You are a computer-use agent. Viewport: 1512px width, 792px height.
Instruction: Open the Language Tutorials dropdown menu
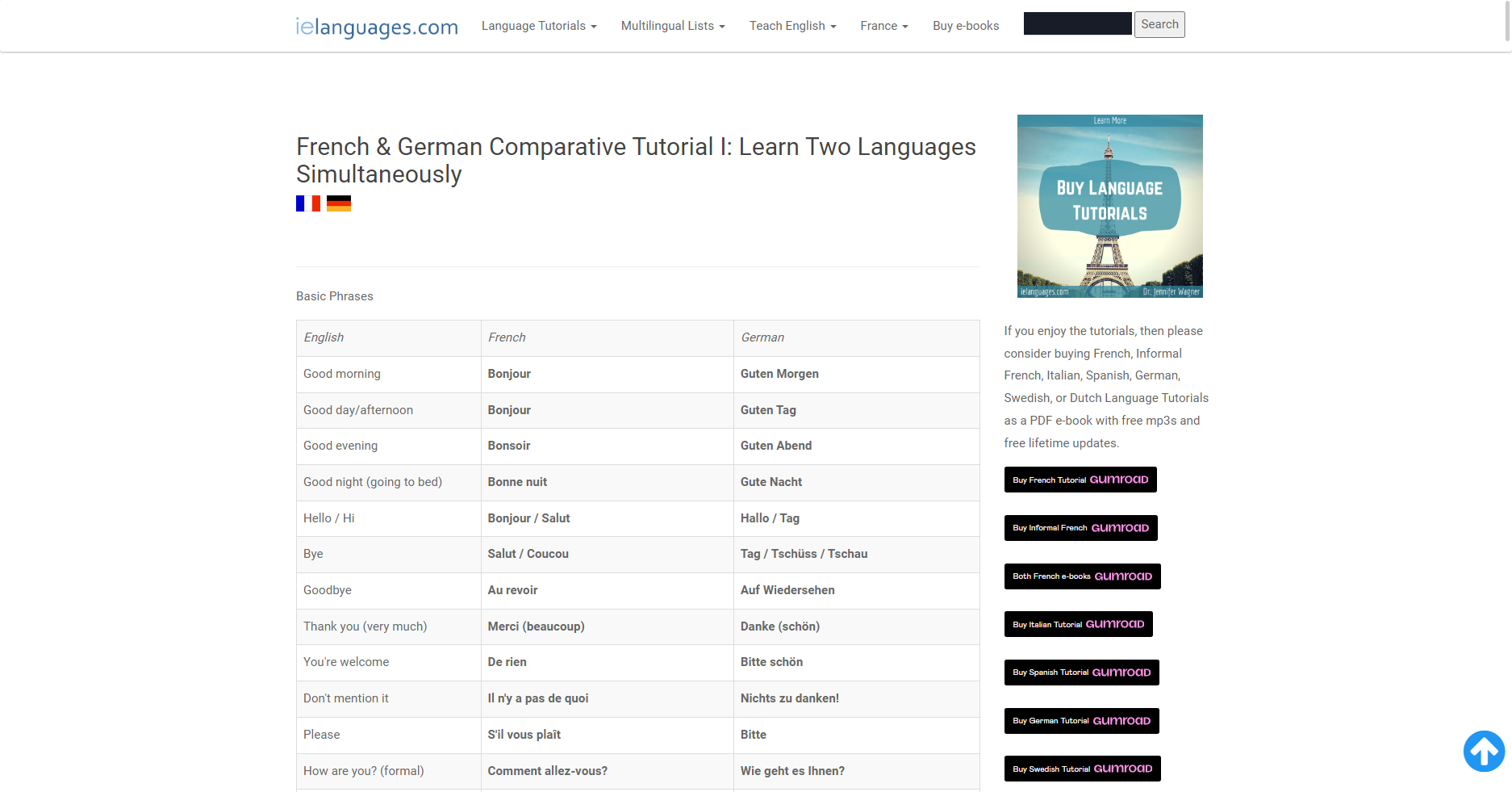point(538,25)
